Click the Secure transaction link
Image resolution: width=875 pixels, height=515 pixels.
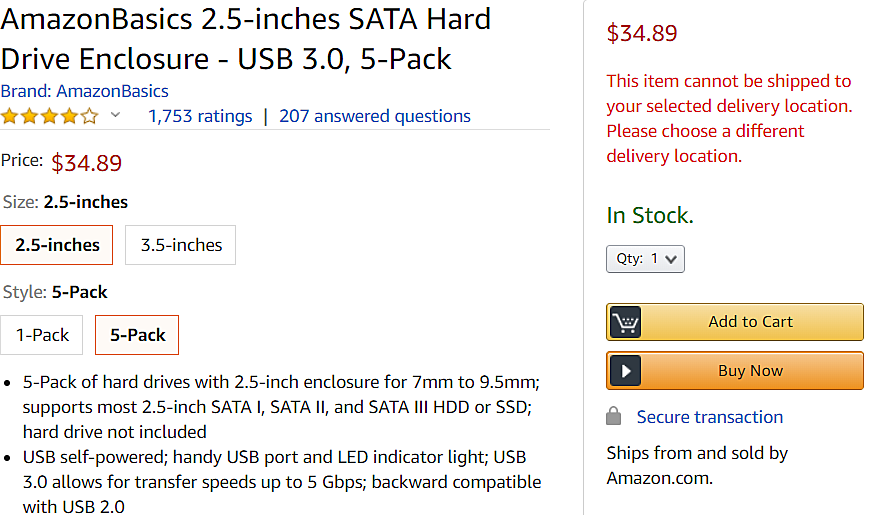tap(710, 417)
